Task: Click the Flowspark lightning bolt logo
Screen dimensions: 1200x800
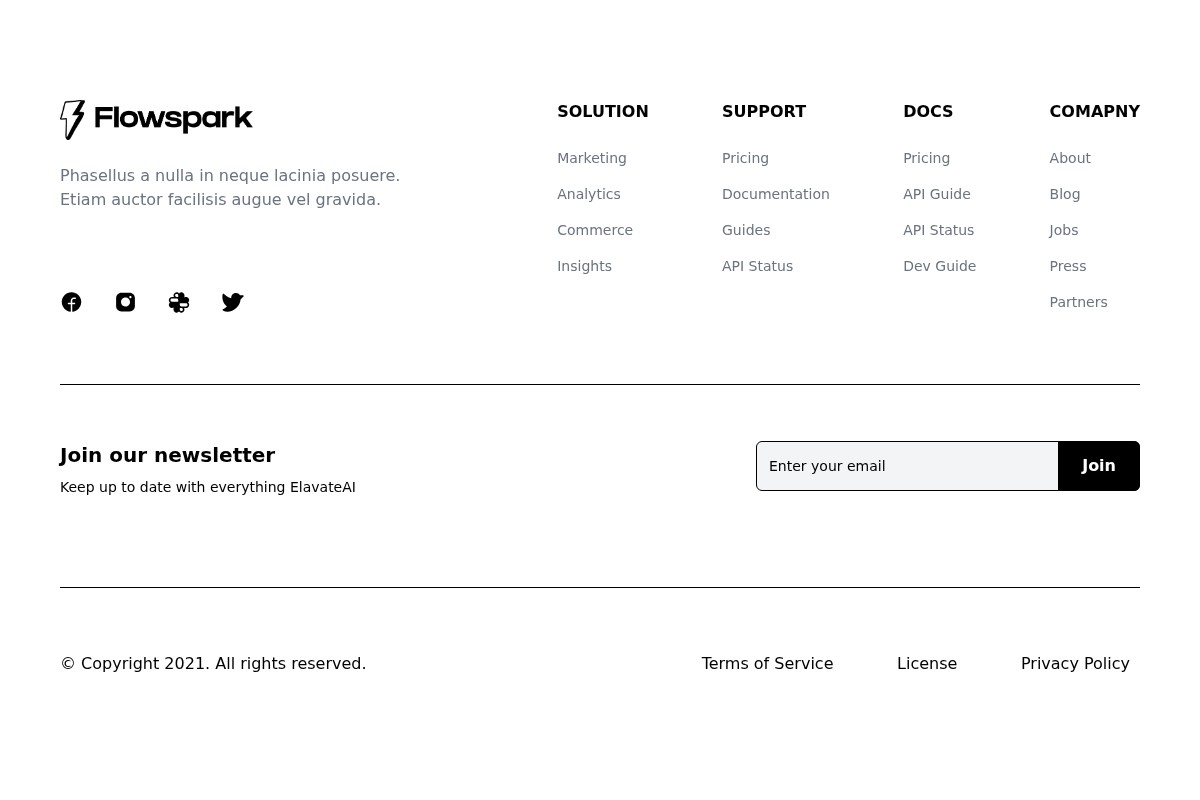Action: pyautogui.click(x=73, y=119)
